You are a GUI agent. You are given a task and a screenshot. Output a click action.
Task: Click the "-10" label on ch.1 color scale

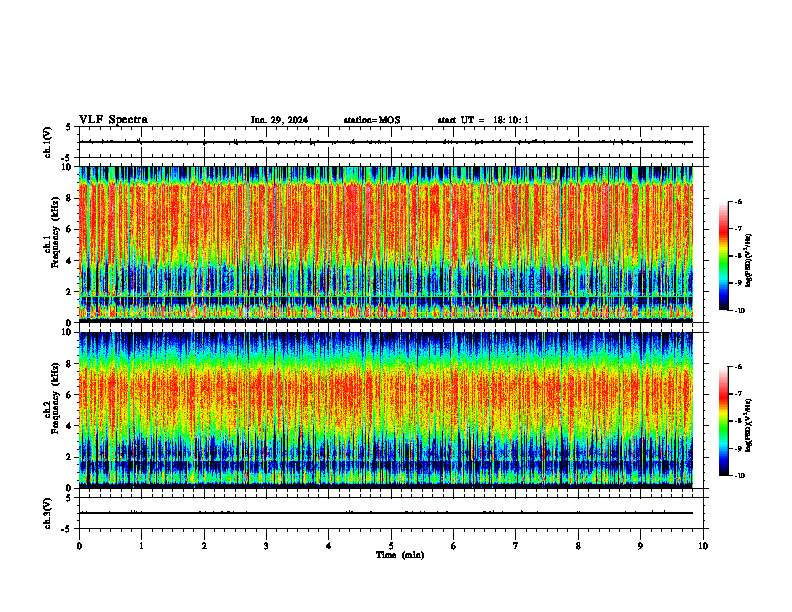coord(739,311)
